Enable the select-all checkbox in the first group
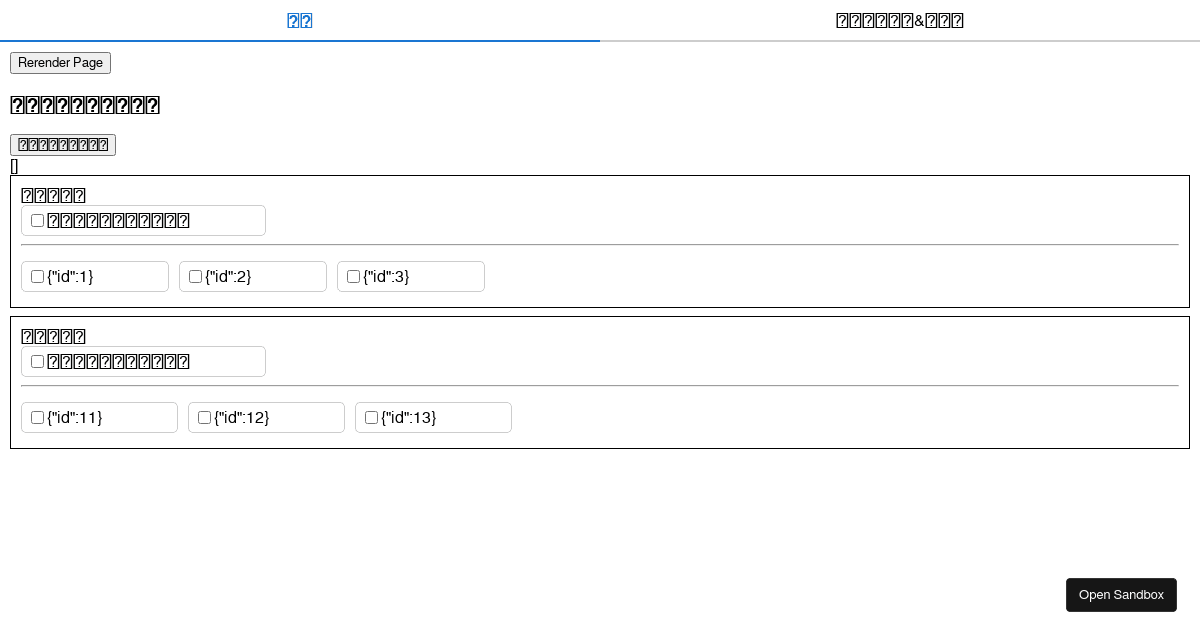The image size is (1200, 630). point(37,220)
